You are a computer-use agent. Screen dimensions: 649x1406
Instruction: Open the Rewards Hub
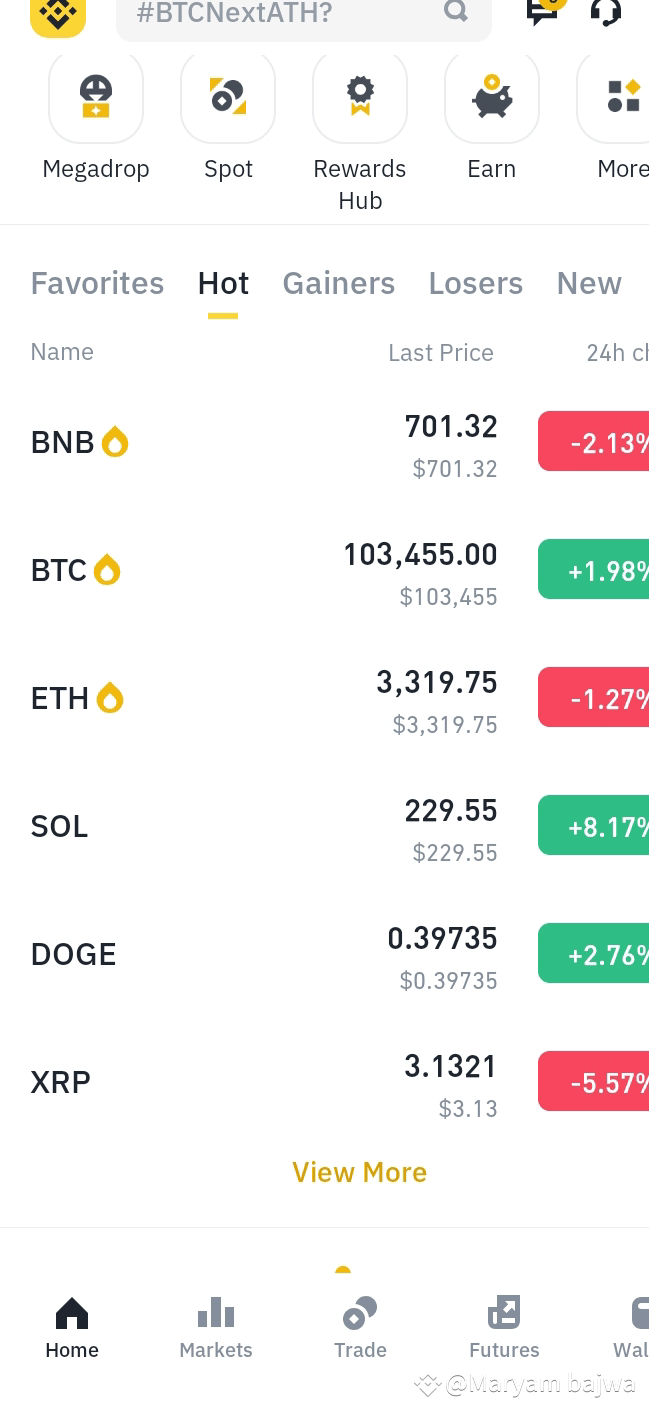click(359, 96)
